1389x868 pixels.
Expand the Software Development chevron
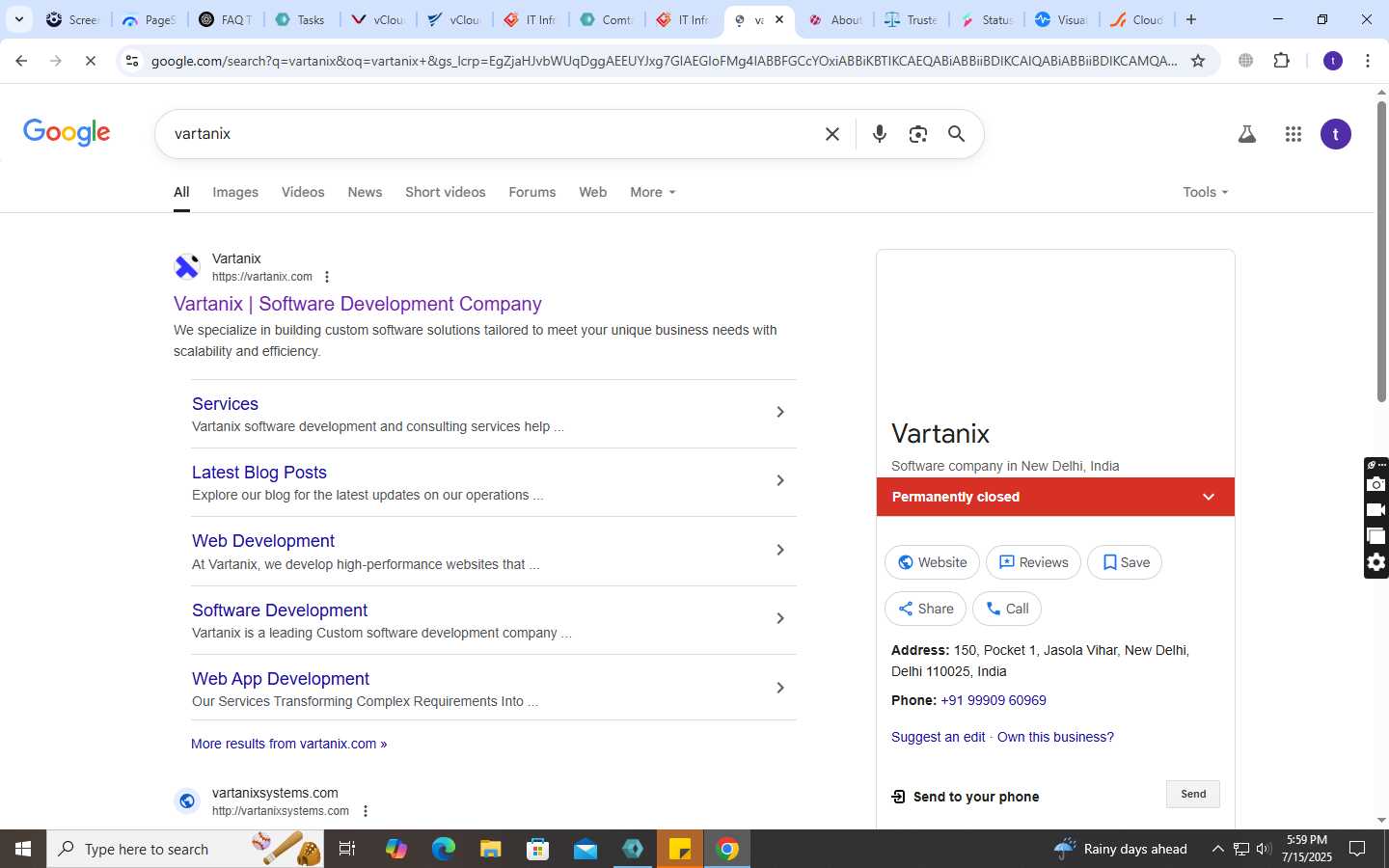(780, 618)
